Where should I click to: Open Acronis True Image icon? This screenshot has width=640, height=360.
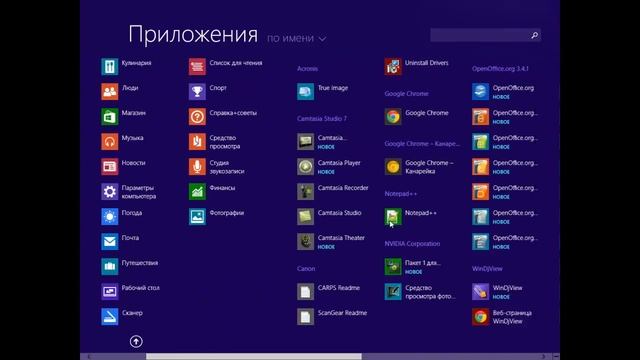point(305,91)
